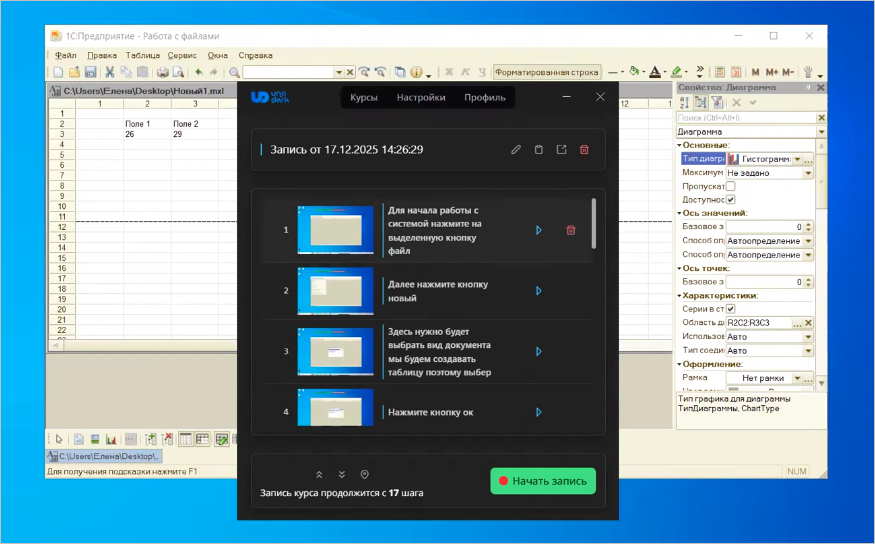Open the Максимум 'Не задано' dropdown

tap(808, 173)
